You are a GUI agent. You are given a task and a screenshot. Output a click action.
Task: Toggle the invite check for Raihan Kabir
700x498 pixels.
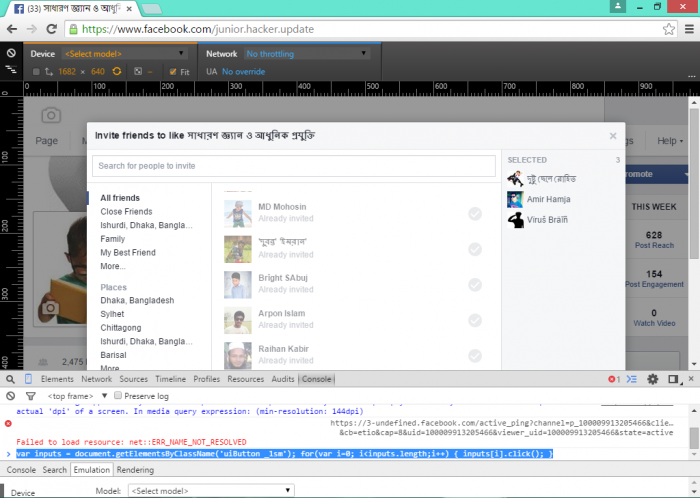tap(475, 356)
